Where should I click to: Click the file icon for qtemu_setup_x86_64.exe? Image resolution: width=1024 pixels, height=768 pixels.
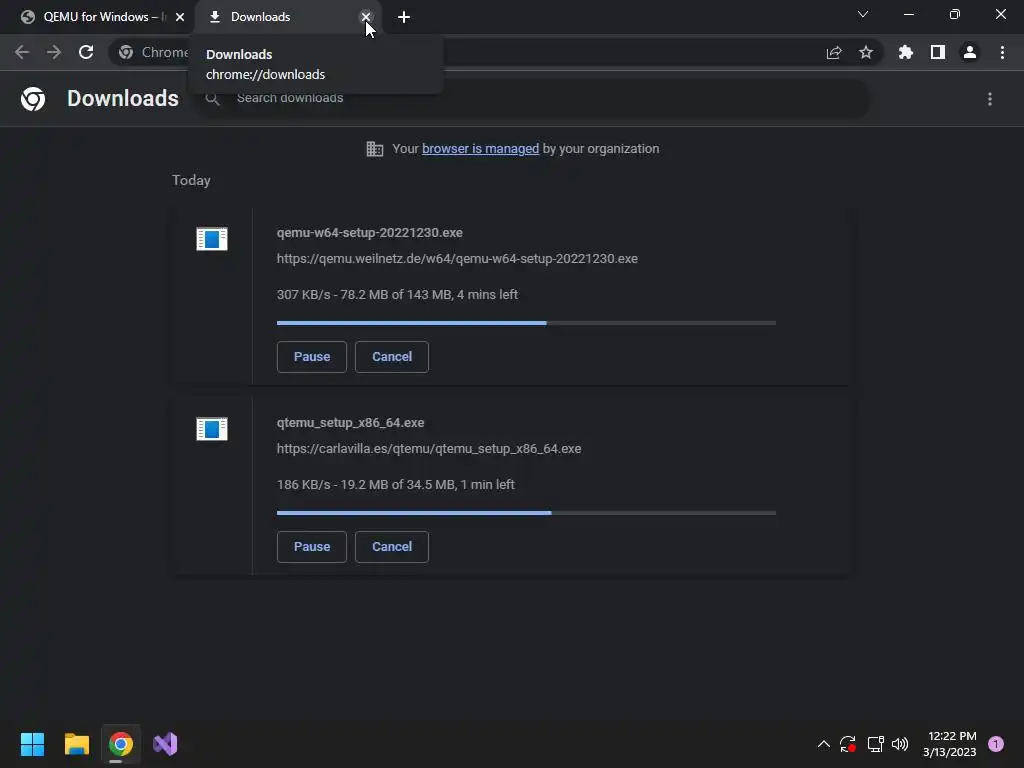[212, 429]
